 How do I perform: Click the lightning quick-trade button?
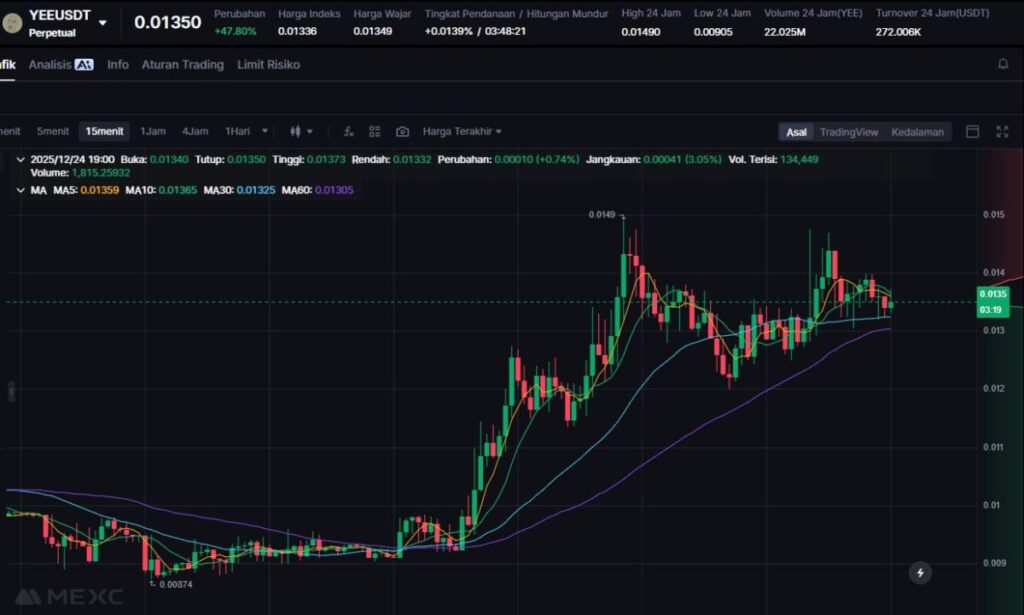click(920, 573)
